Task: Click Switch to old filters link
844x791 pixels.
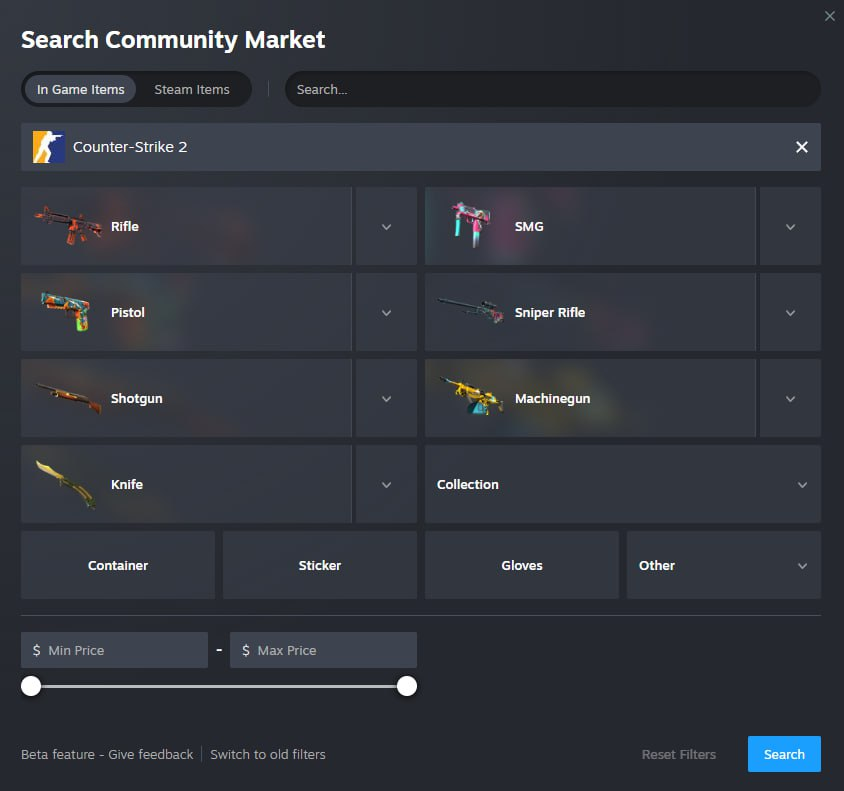Action: [x=268, y=754]
